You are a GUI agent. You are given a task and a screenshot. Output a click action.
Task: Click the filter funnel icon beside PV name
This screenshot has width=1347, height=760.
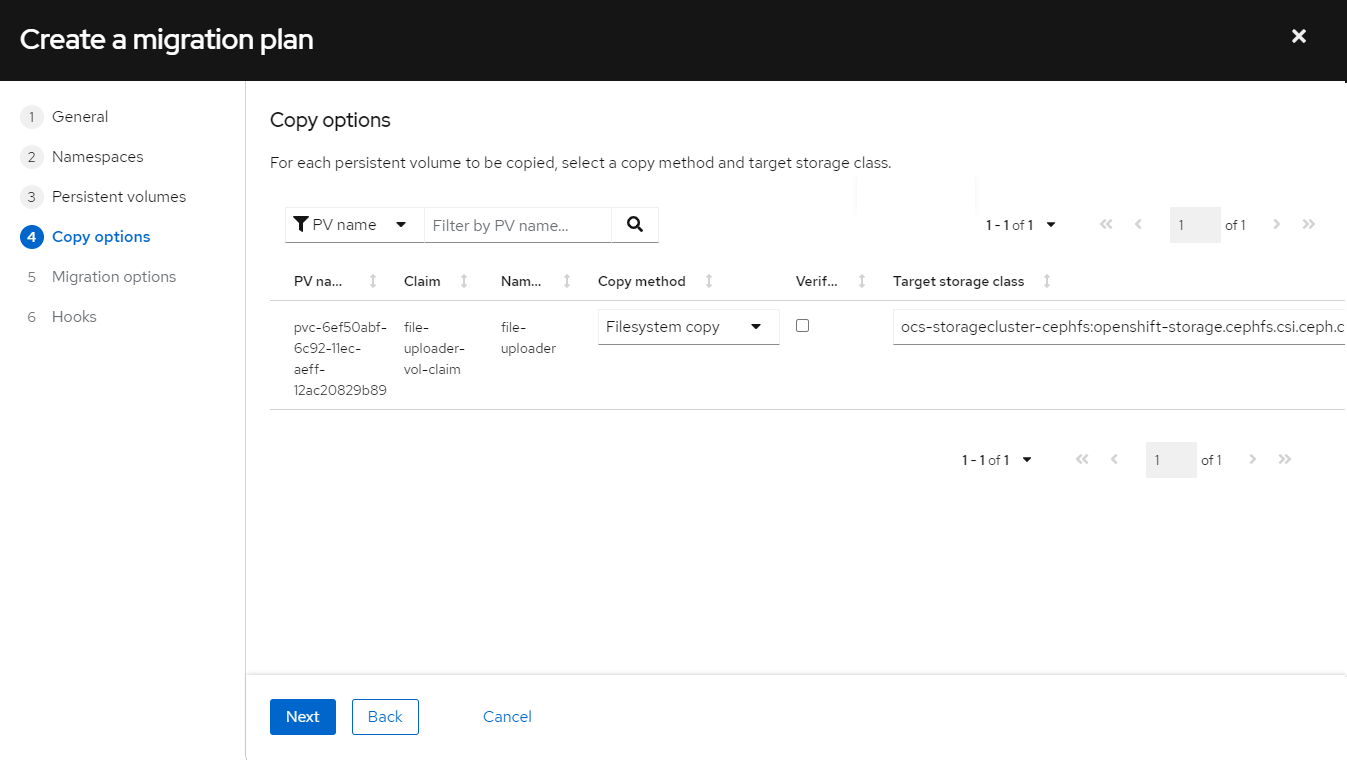click(x=300, y=224)
